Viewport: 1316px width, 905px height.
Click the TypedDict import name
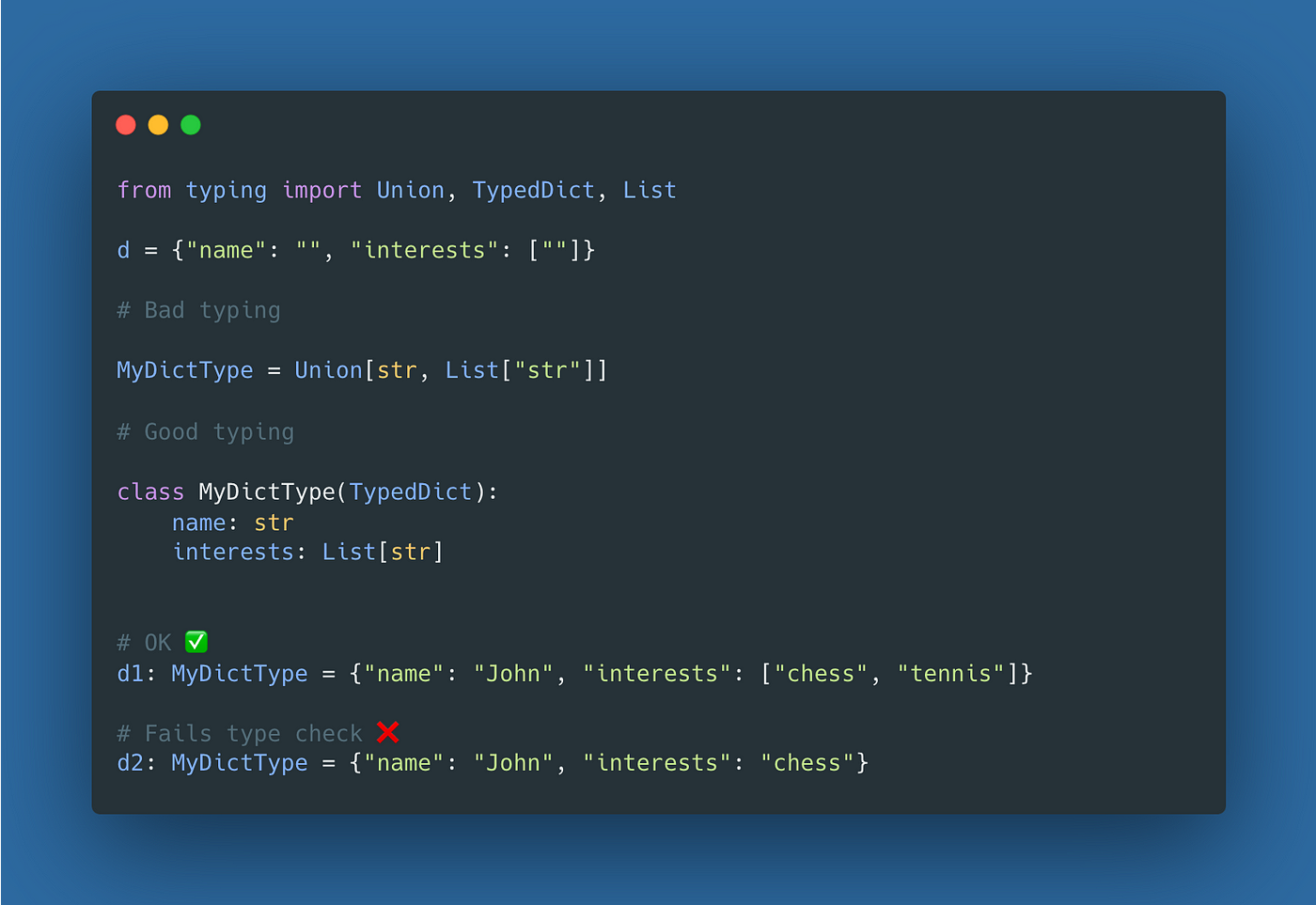click(x=533, y=190)
